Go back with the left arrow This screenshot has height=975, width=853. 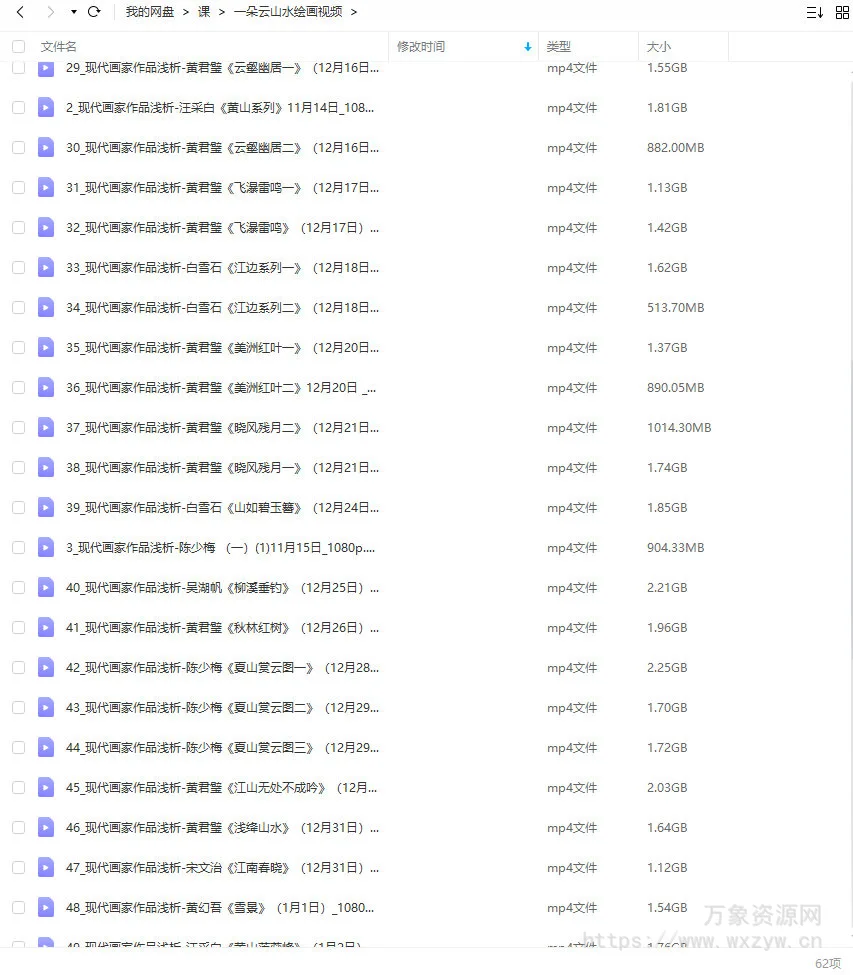pyautogui.click(x=20, y=12)
